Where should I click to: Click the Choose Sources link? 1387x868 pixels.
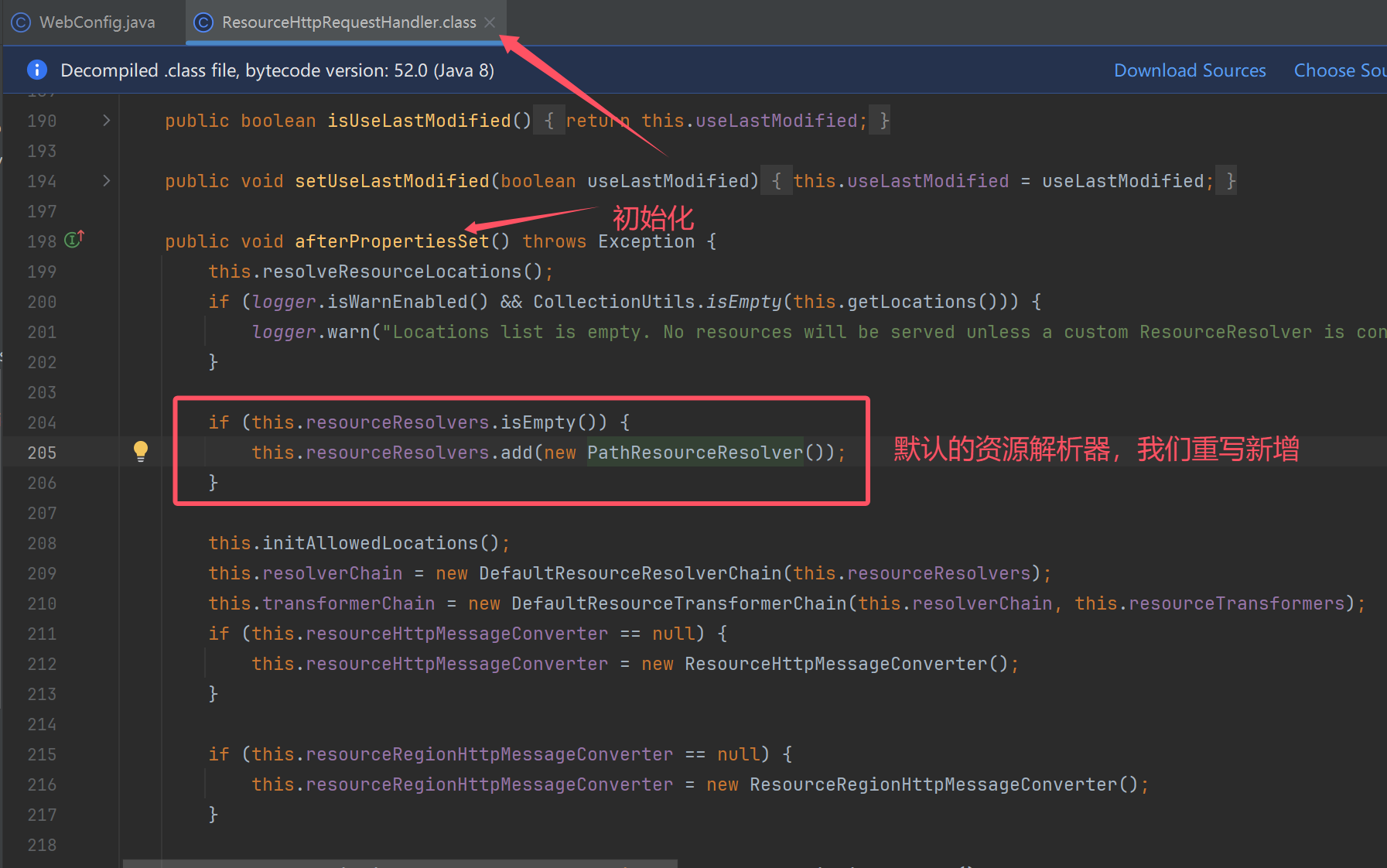[x=1340, y=70]
